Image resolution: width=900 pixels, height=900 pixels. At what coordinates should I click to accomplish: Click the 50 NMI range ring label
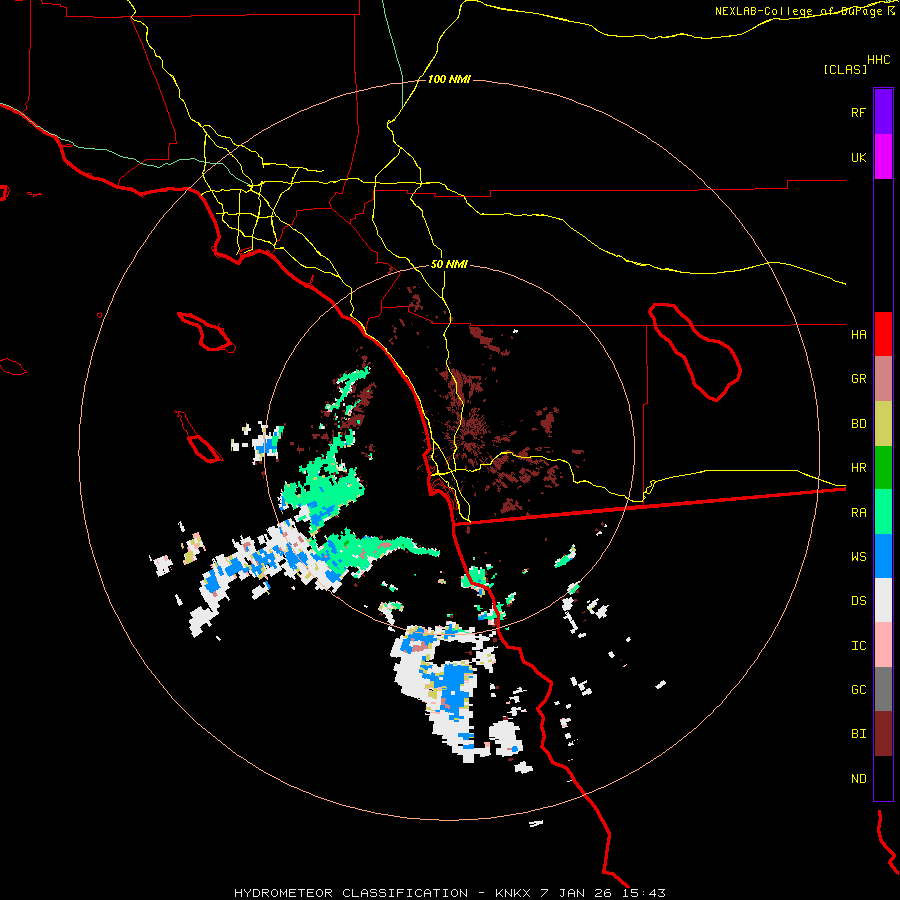(449, 265)
